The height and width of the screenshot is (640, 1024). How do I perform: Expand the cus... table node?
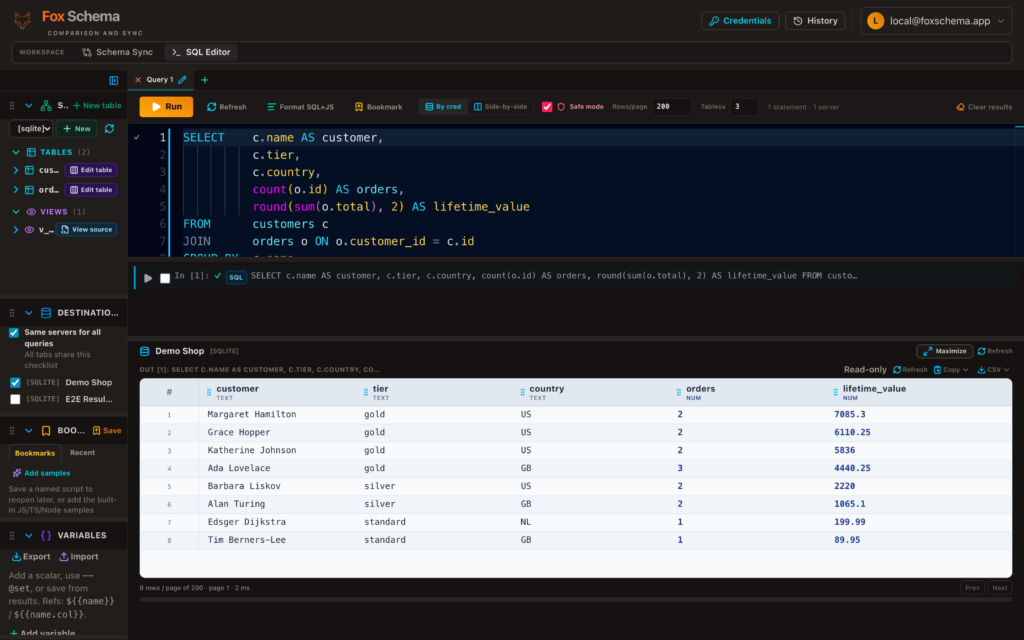point(16,170)
